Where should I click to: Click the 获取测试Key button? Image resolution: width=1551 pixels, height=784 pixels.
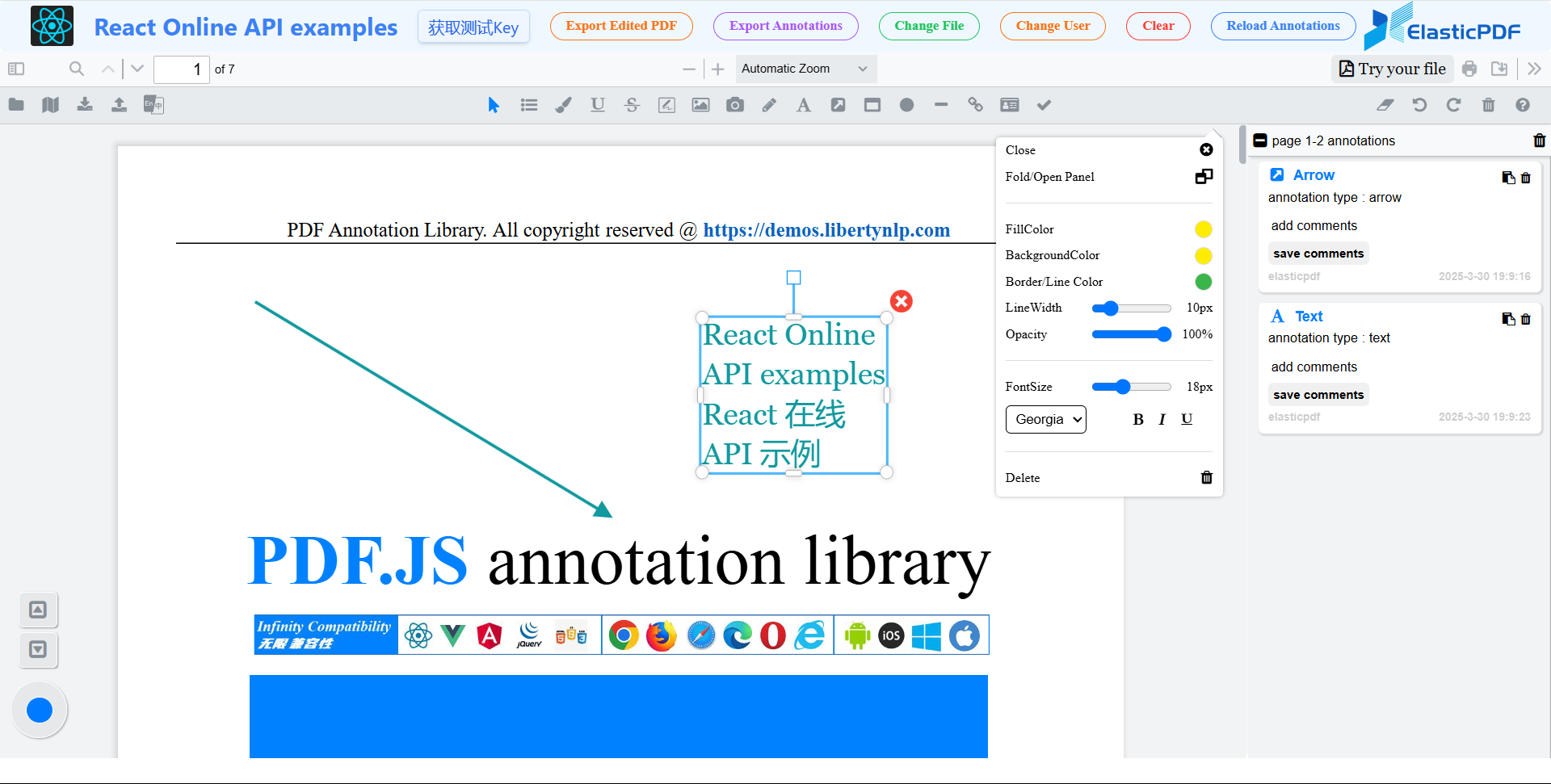coord(473,27)
